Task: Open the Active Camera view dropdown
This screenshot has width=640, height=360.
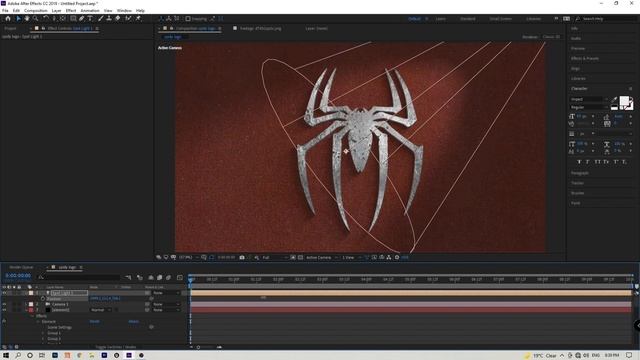Action: click(x=322, y=258)
